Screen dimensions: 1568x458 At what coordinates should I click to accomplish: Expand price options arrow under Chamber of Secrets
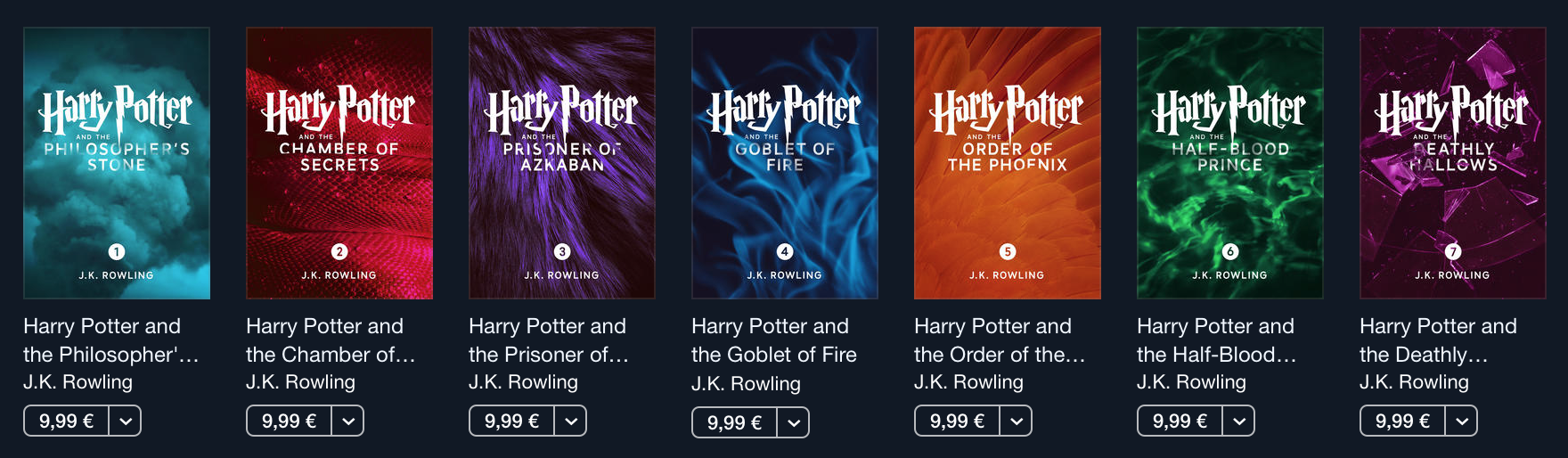[348, 421]
